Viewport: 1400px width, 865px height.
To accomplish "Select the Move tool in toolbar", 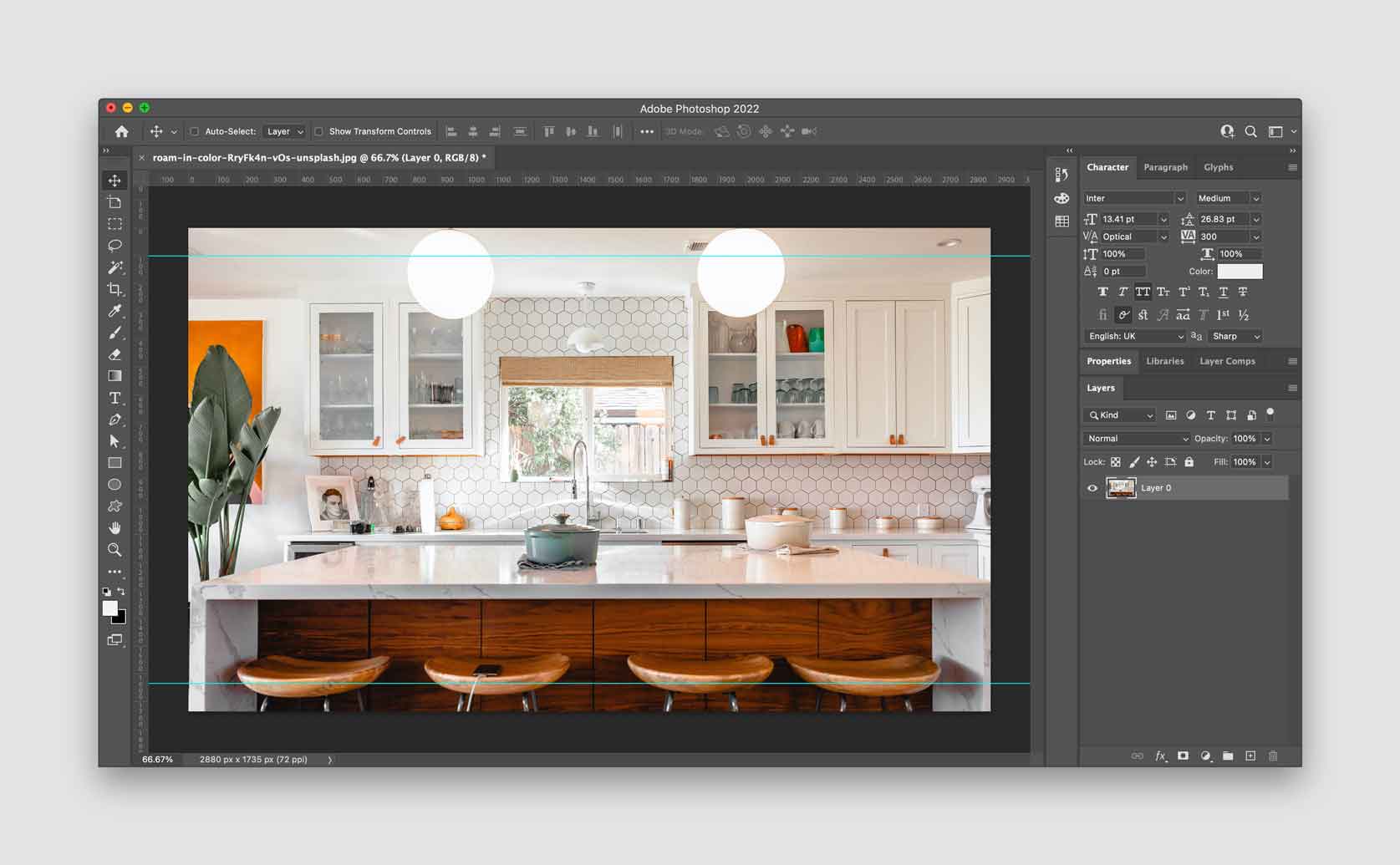I will click(115, 181).
